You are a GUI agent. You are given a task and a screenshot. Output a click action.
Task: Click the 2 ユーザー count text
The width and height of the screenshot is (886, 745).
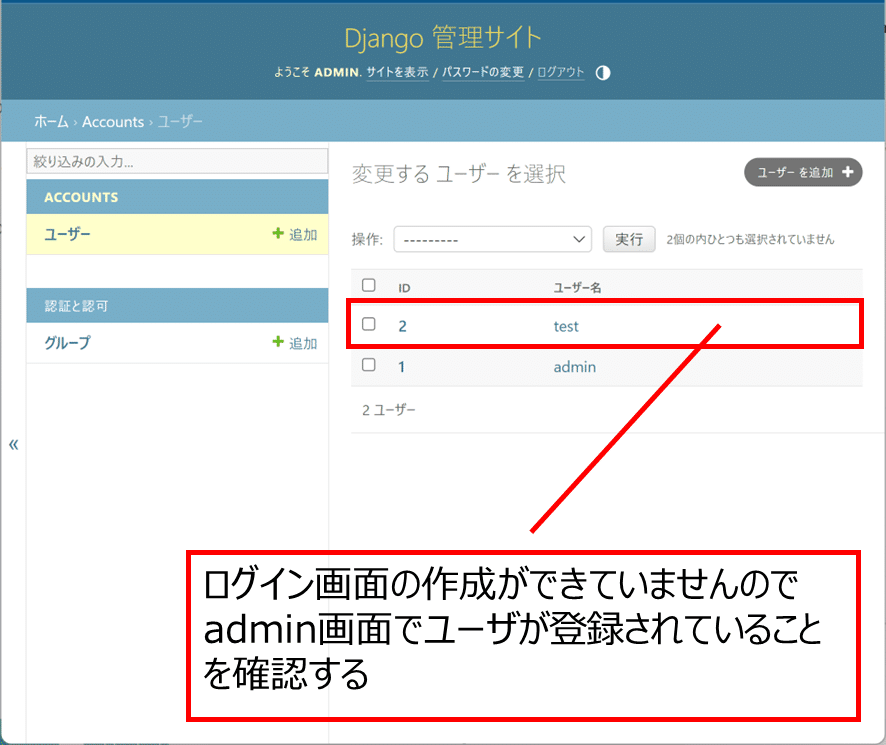[x=389, y=410]
